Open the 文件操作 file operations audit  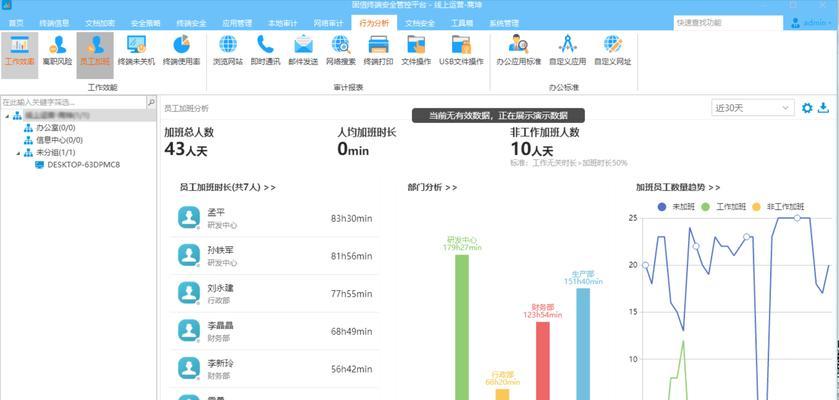pyautogui.click(x=416, y=50)
